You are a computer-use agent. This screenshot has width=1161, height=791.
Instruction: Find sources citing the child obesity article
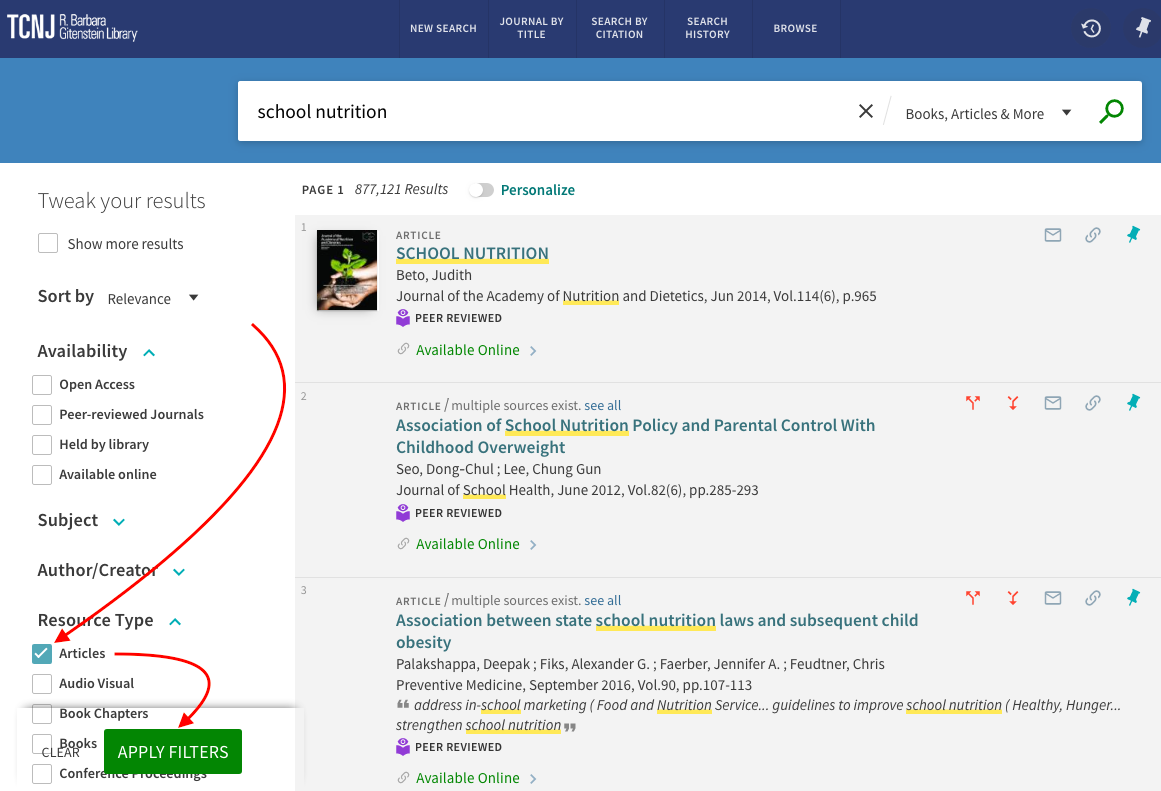(x=973, y=598)
